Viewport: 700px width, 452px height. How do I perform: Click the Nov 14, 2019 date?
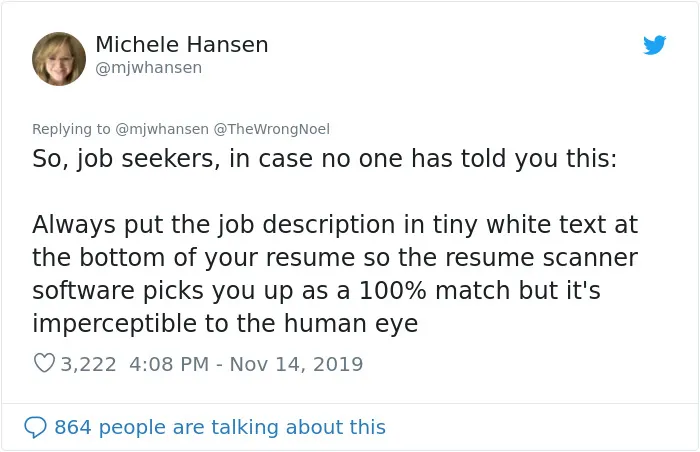[x=296, y=364]
